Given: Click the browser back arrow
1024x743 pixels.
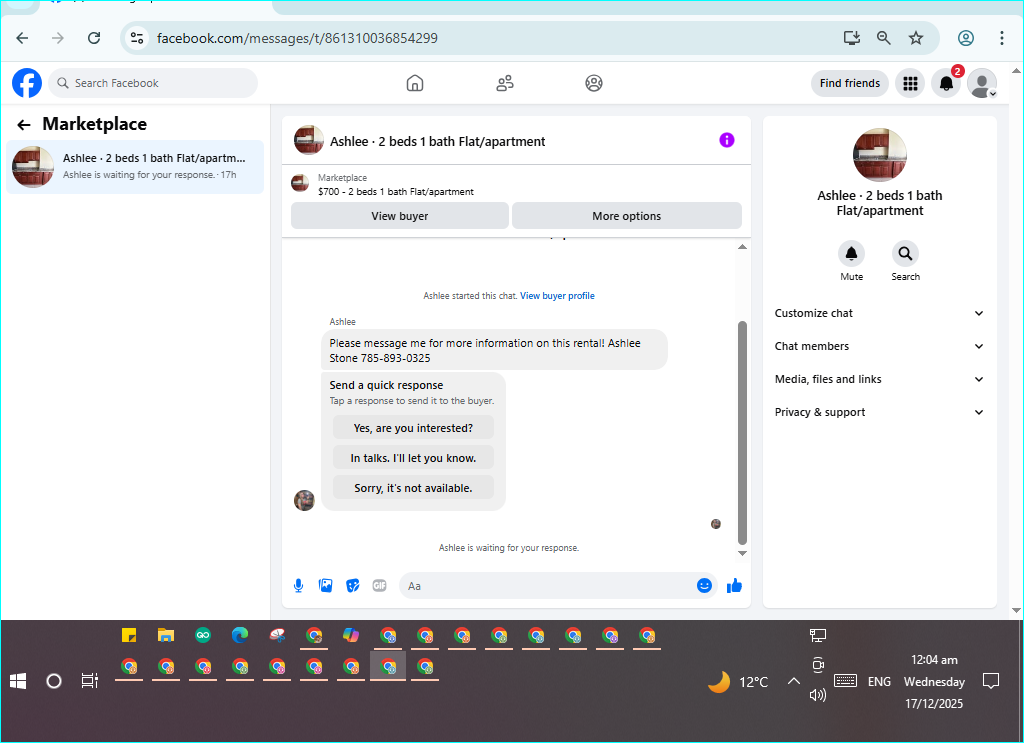Looking at the screenshot, I should [x=22, y=38].
